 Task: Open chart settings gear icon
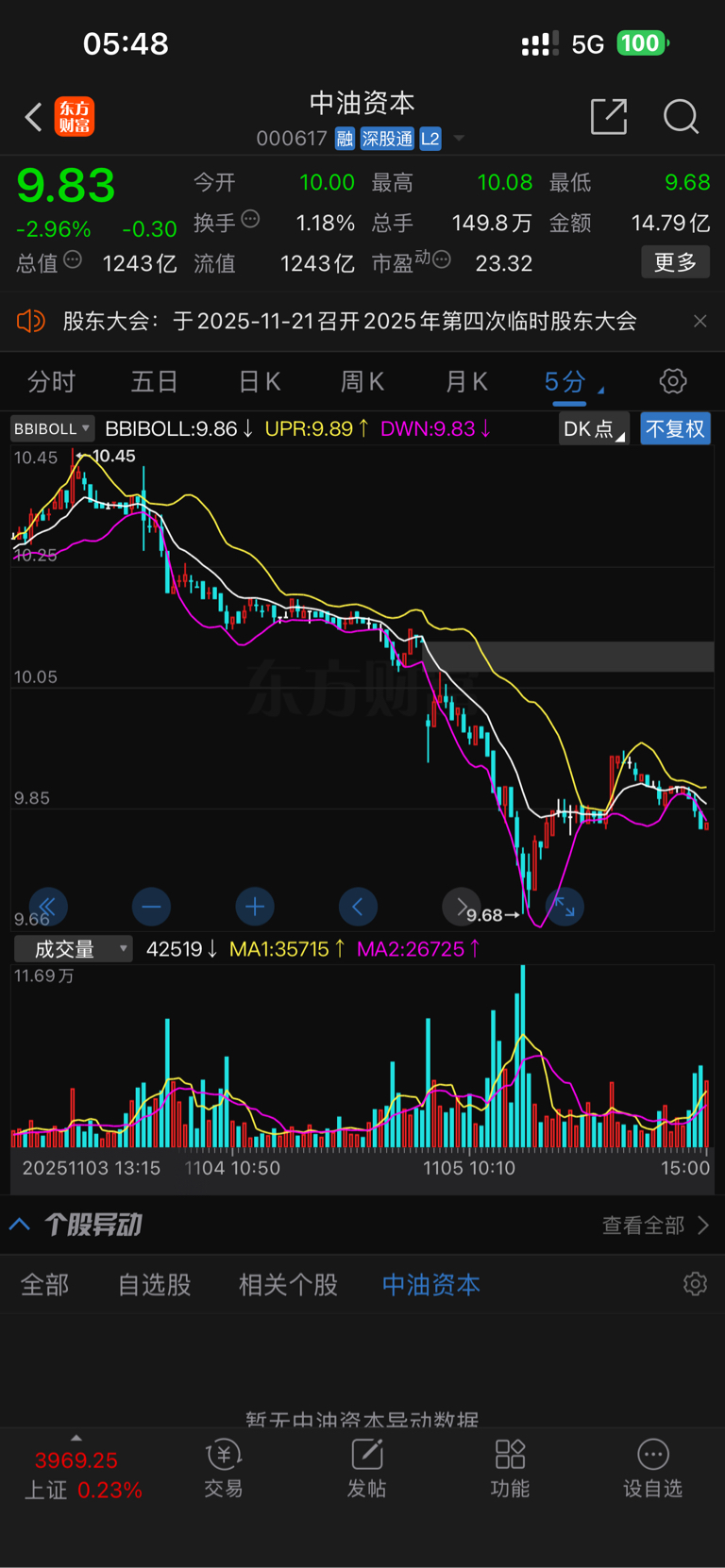tap(673, 381)
